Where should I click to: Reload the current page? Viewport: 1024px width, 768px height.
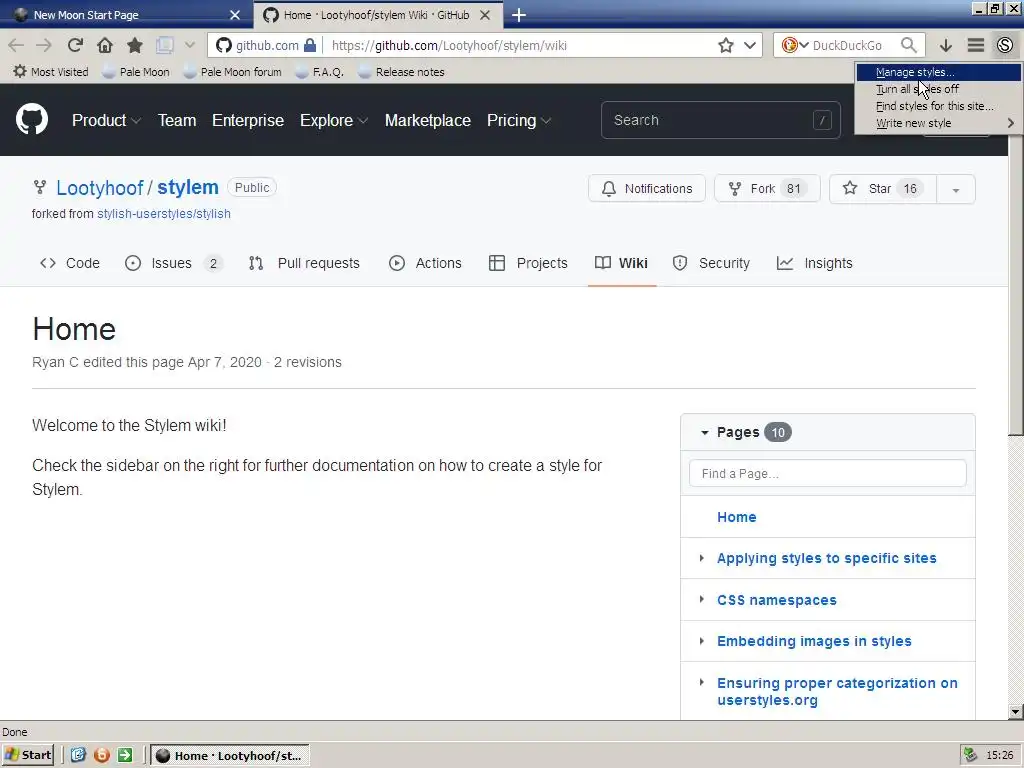[x=75, y=45]
